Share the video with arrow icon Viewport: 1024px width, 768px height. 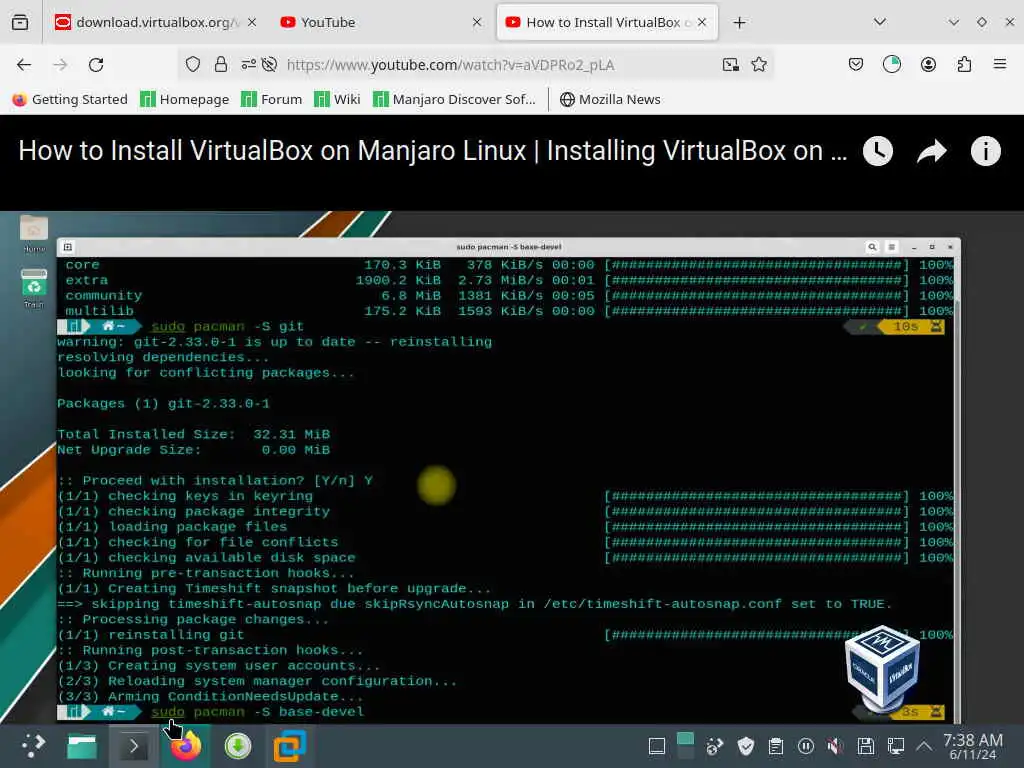[931, 152]
